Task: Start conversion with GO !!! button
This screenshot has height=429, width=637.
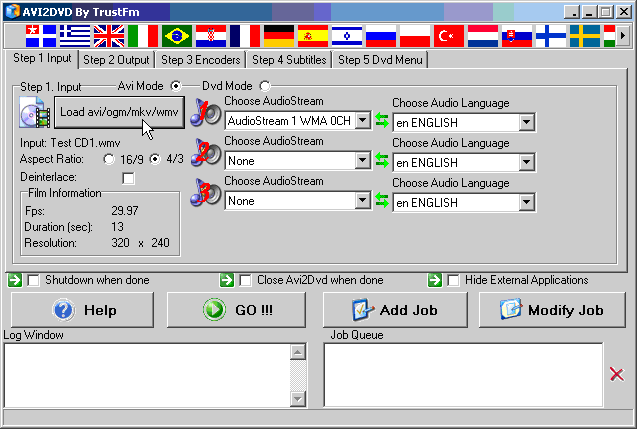Action: [236, 310]
